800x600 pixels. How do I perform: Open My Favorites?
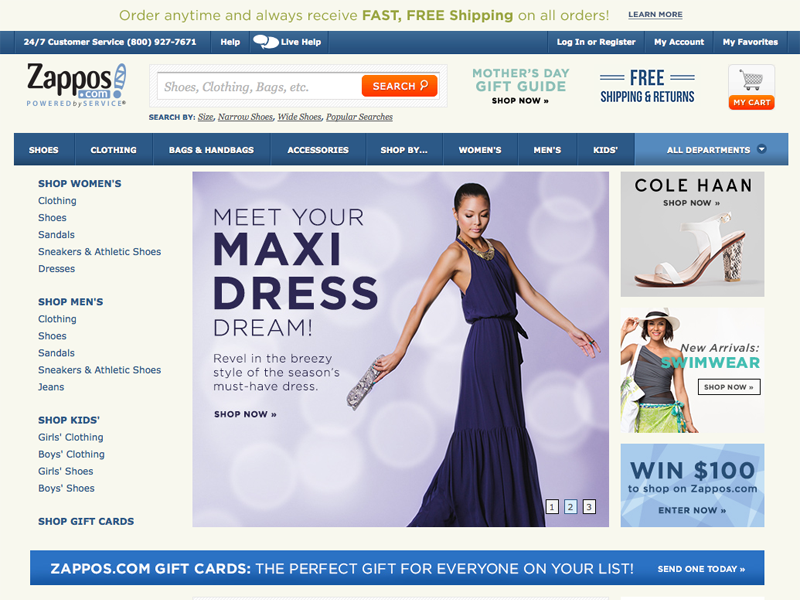pos(750,42)
